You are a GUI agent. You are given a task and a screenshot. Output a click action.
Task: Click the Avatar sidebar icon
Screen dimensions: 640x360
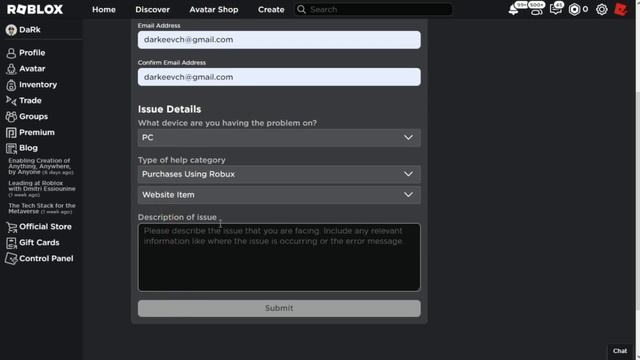coord(11,69)
